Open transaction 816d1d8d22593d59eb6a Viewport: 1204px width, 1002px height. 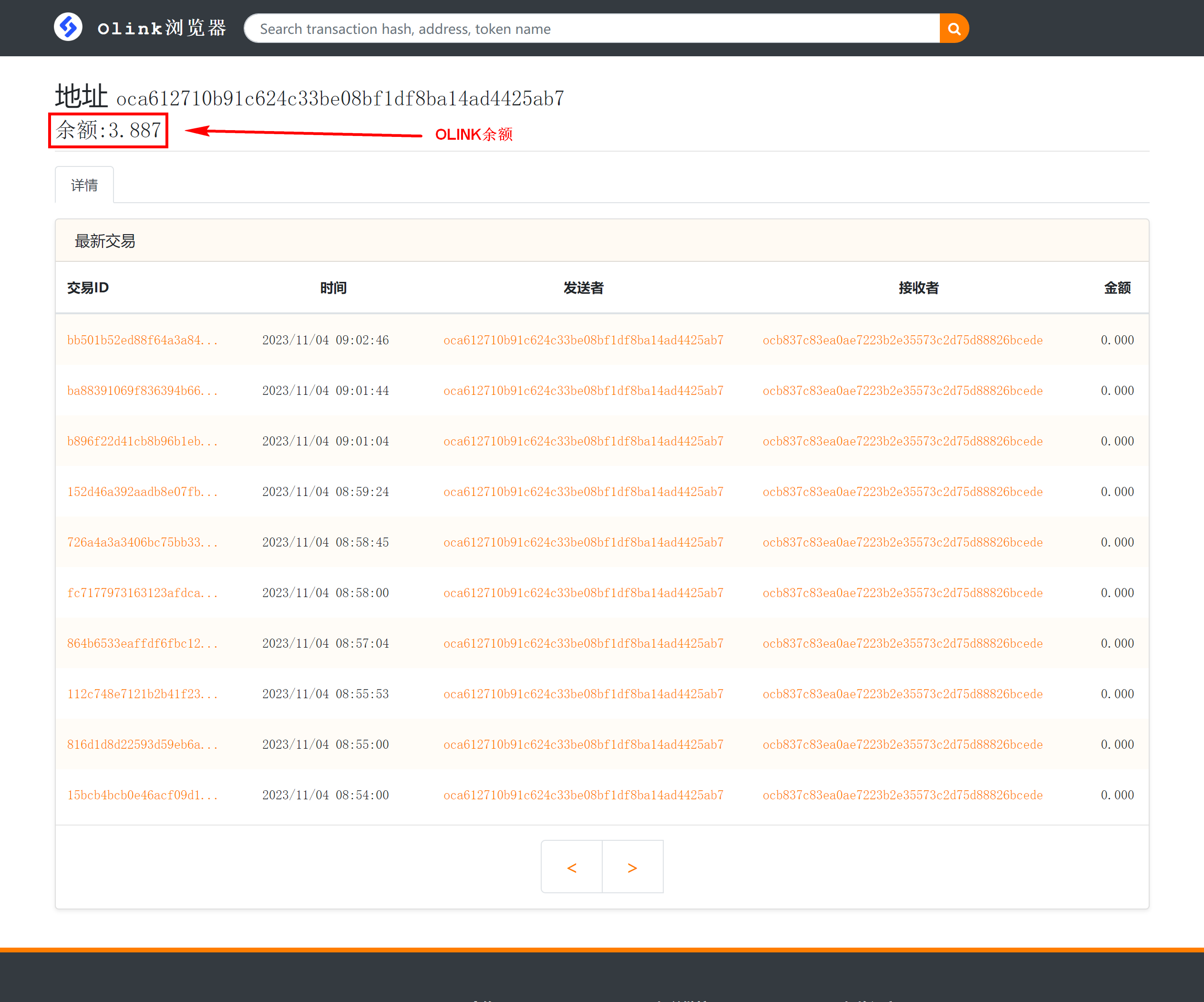click(x=142, y=744)
